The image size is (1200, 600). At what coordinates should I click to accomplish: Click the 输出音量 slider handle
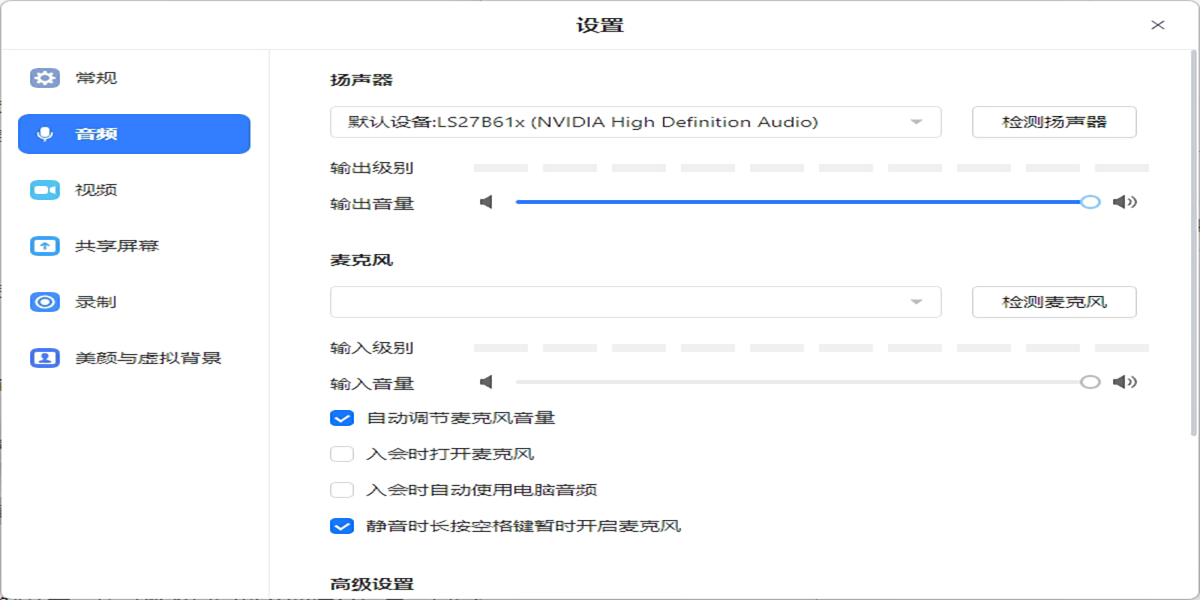1090,202
